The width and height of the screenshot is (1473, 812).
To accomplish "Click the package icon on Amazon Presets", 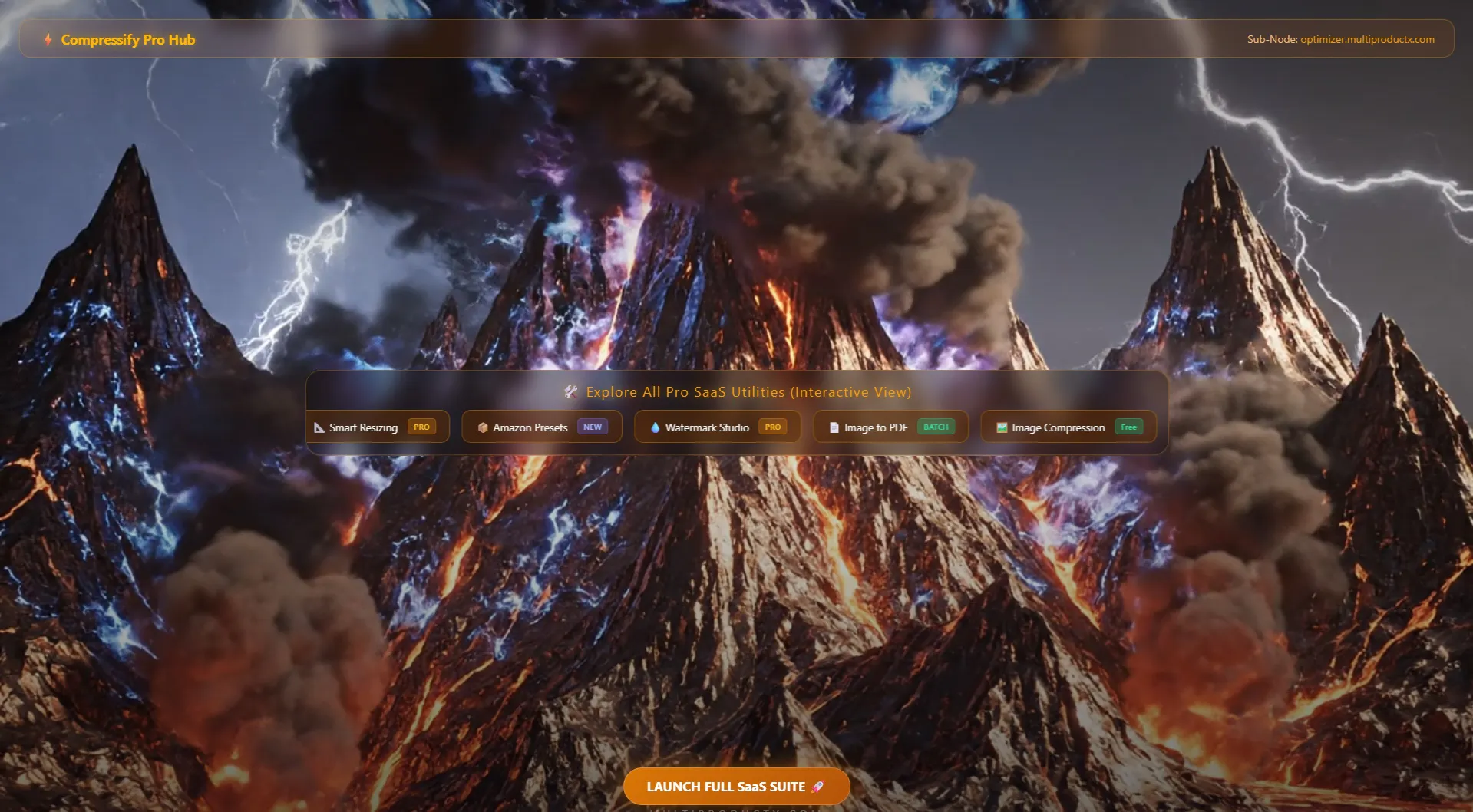I will (483, 427).
